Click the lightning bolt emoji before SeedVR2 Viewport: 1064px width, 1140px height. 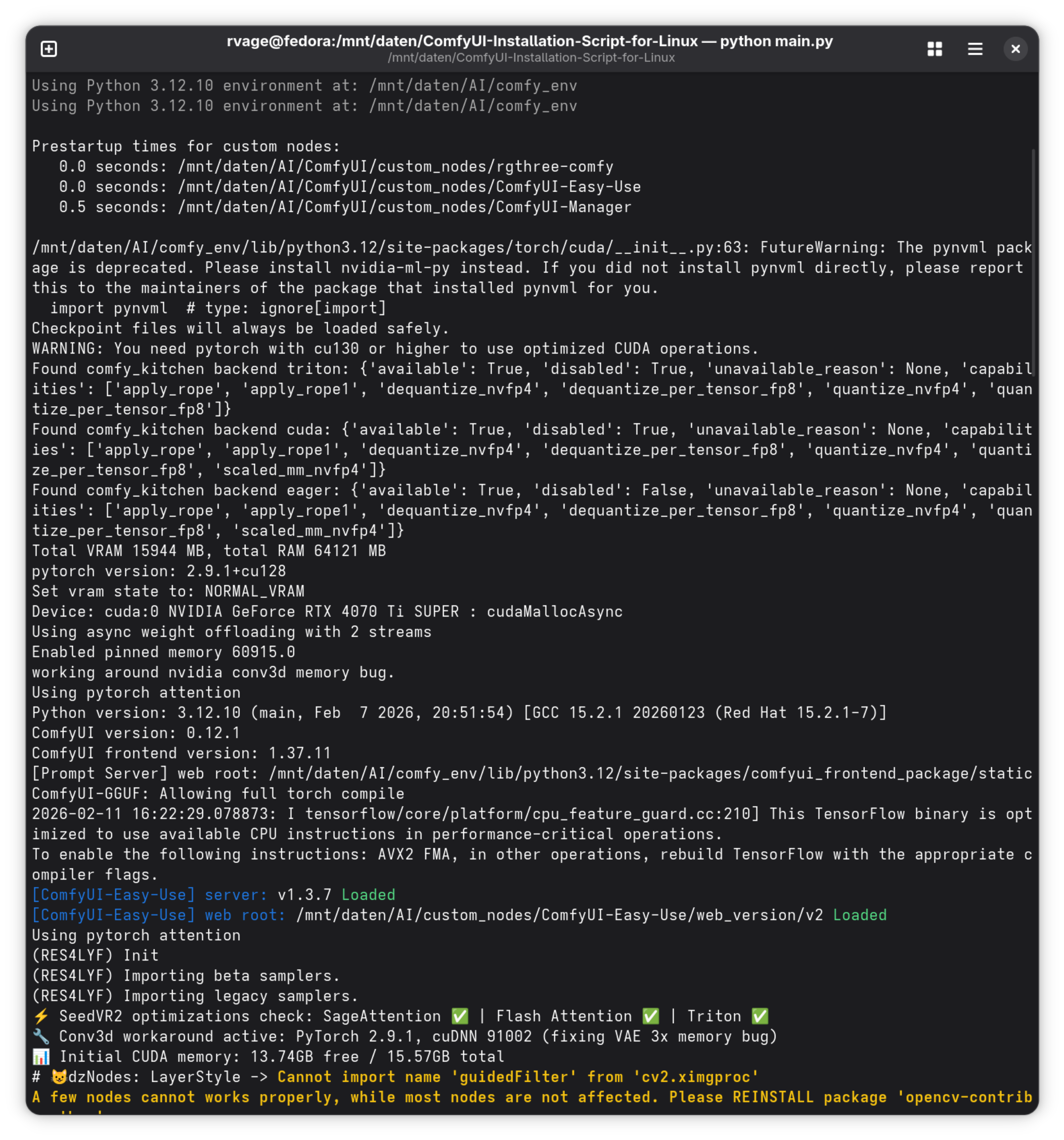41,1016
